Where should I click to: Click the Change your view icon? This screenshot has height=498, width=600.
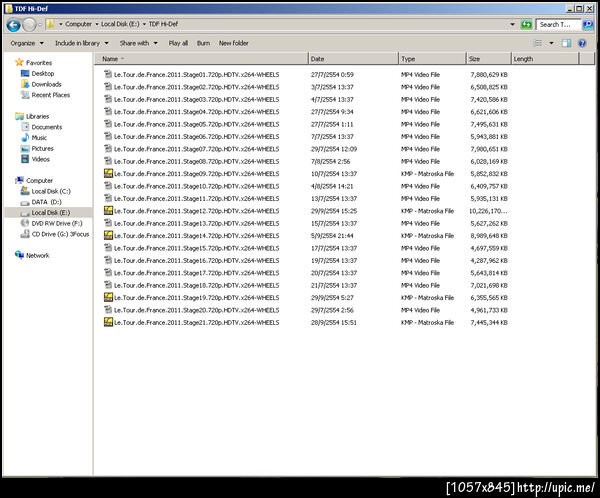click(538, 43)
